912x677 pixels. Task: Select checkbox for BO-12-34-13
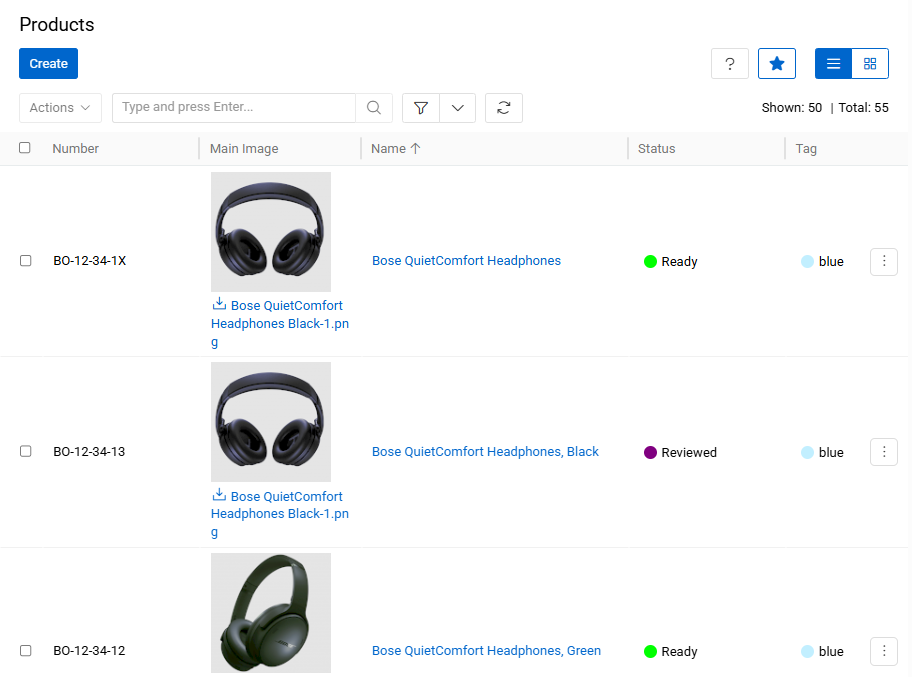coord(26,451)
